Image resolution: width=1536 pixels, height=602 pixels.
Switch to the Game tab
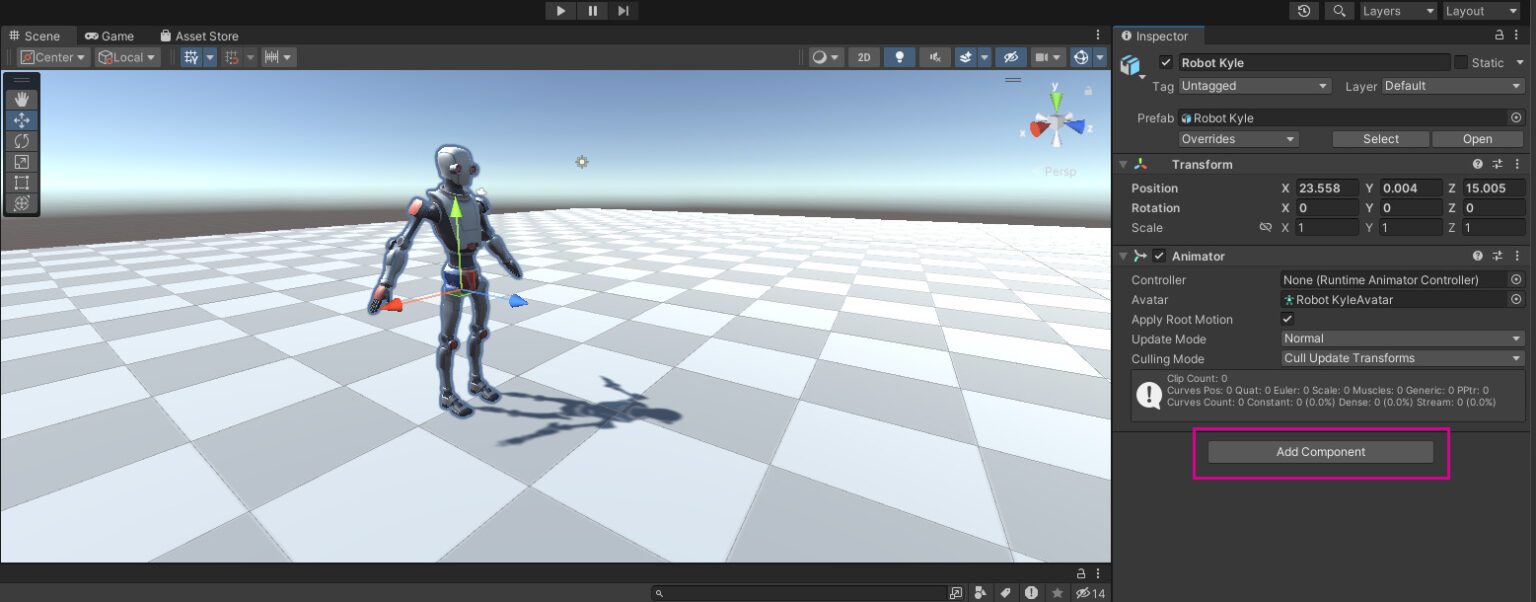[x=110, y=35]
